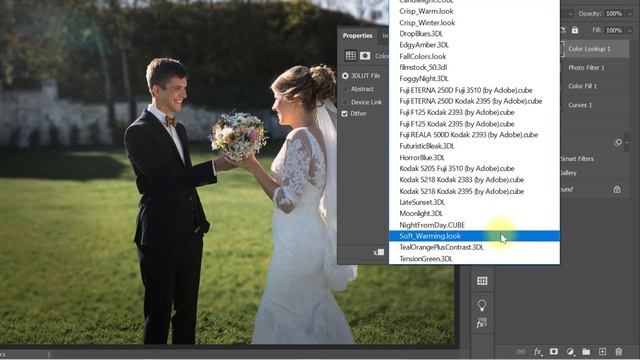Open the grid panel icon in collapsed dock
640x360 pixels.
[x=482, y=281]
